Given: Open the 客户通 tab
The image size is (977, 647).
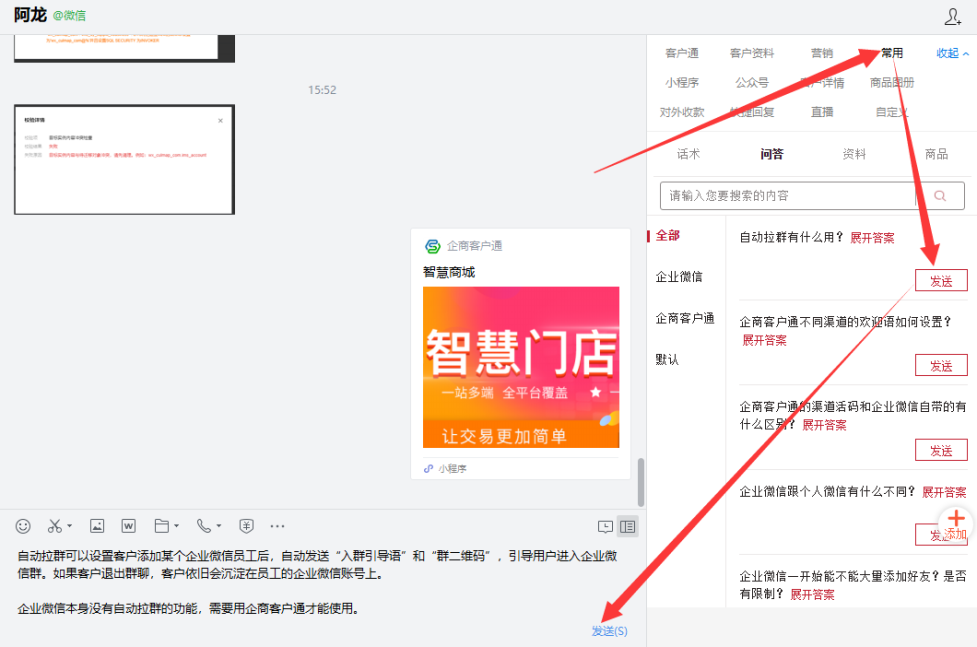Looking at the screenshot, I should [x=682, y=53].
